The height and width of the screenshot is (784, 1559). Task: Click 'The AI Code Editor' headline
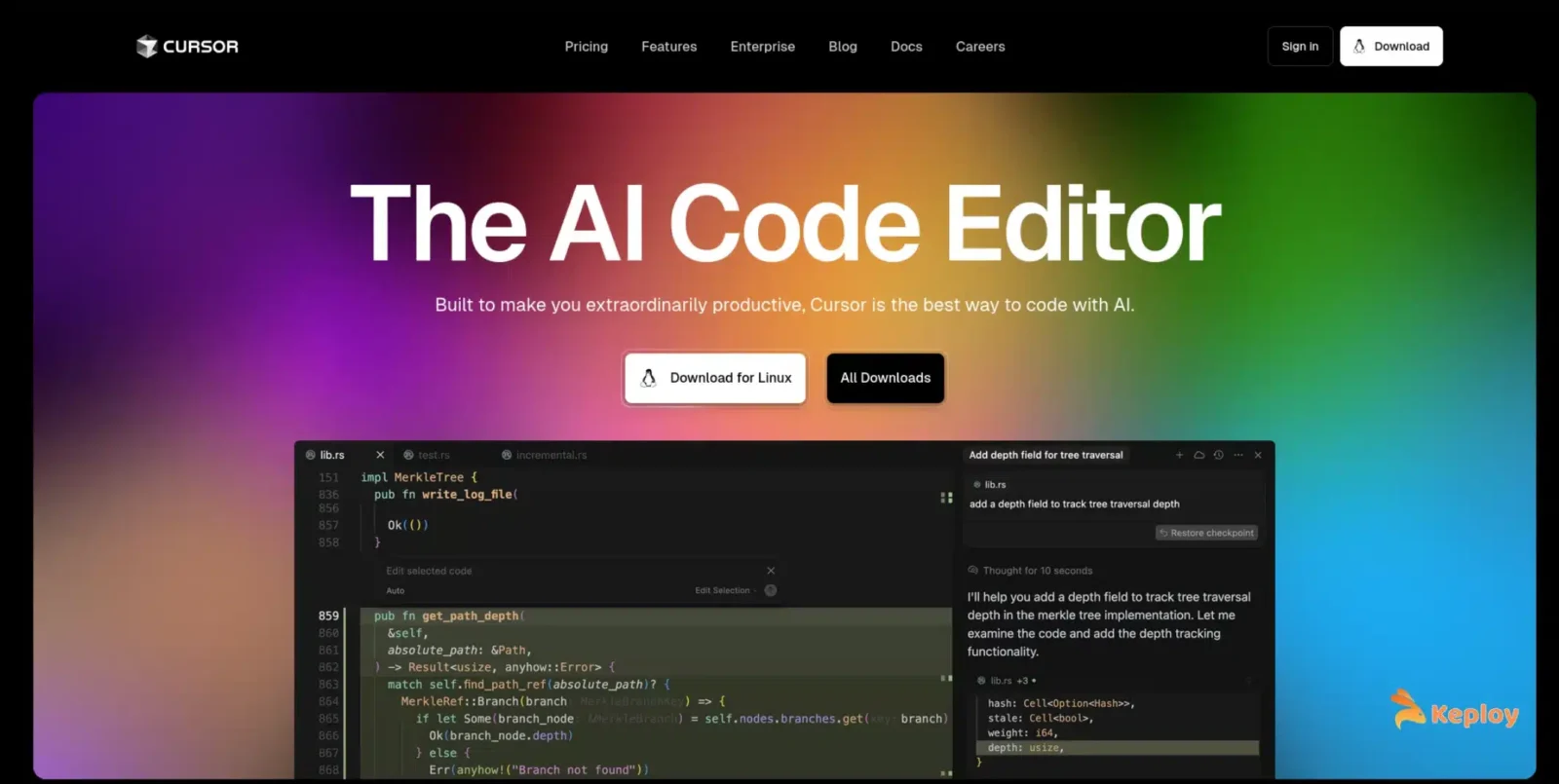click(785, 224)
